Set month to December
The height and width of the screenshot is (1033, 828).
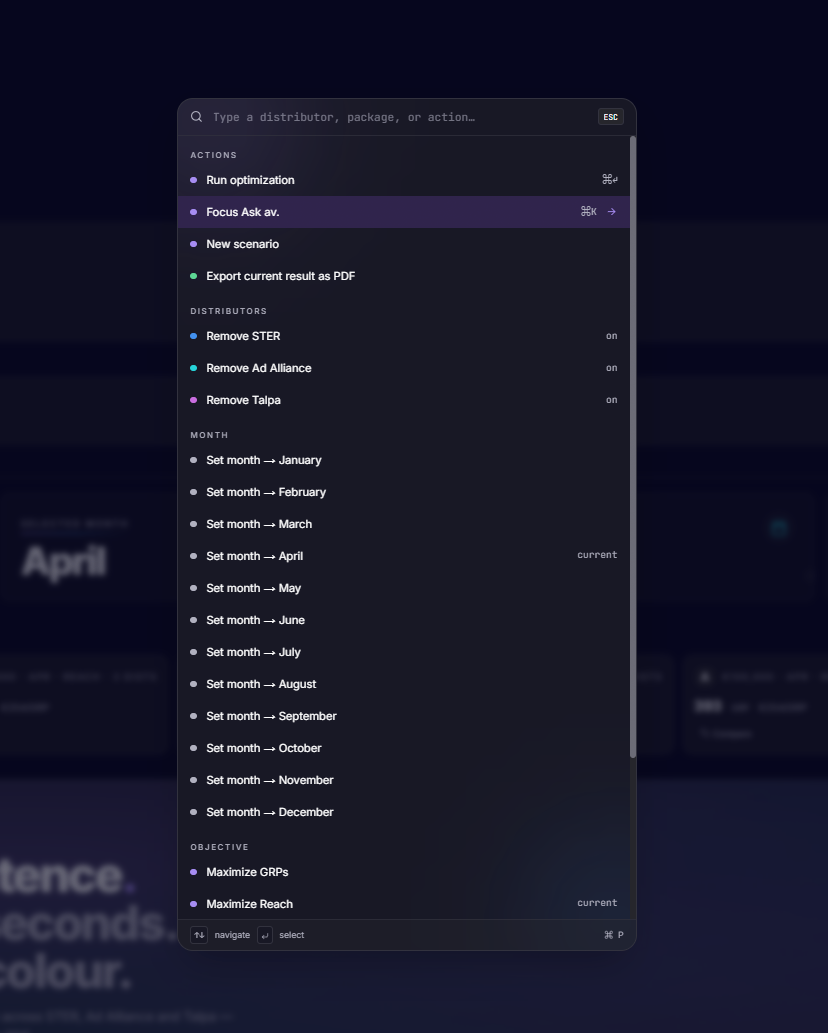(404, 812)
